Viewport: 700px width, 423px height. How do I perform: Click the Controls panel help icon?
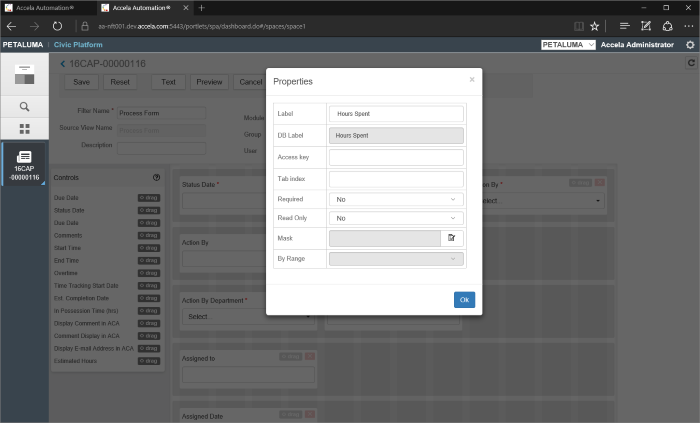coord(156,177)
